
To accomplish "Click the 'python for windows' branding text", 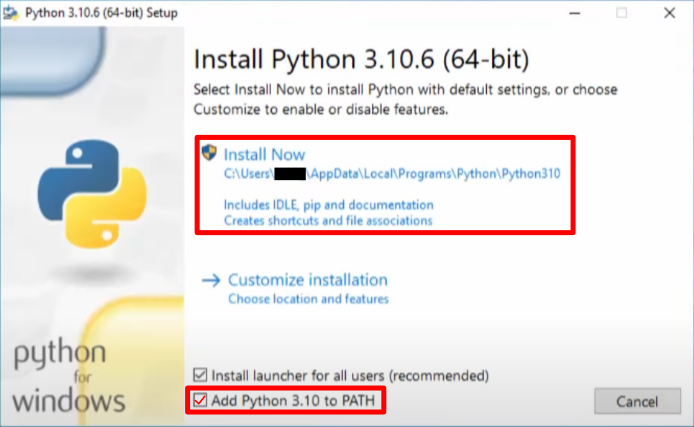I will [x=69, y=377].
